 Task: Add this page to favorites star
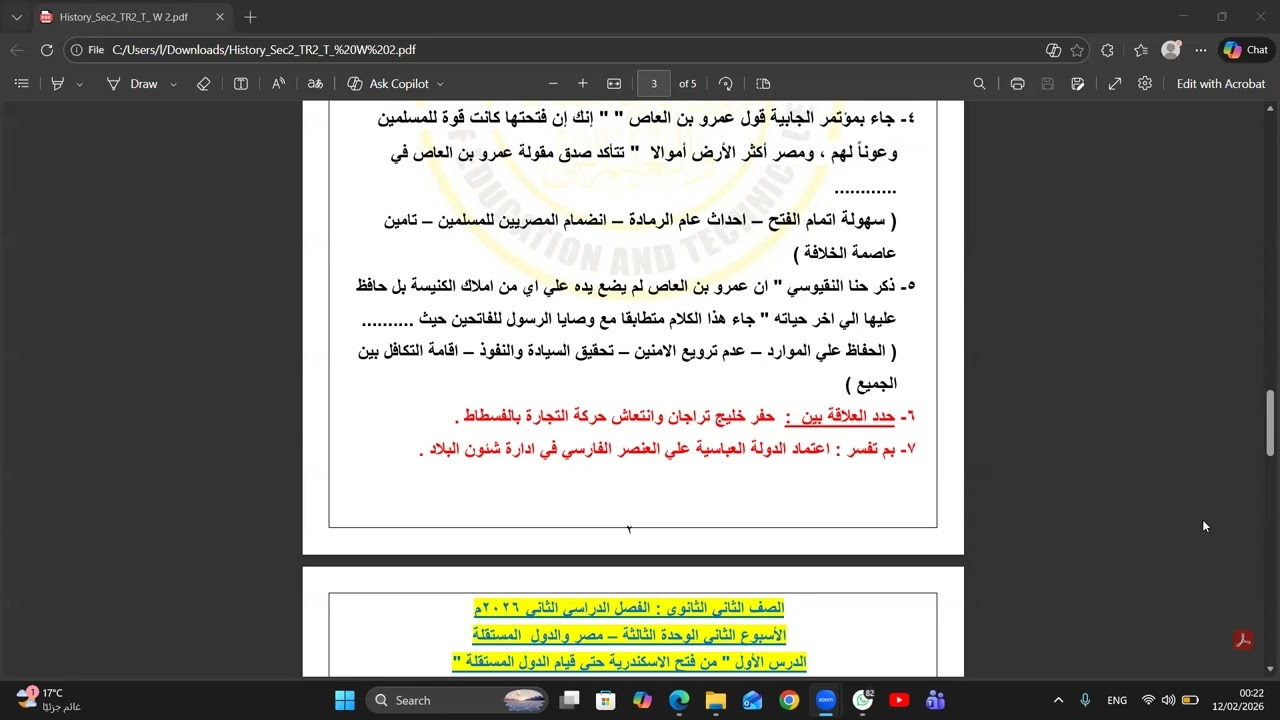point(1077,50)
